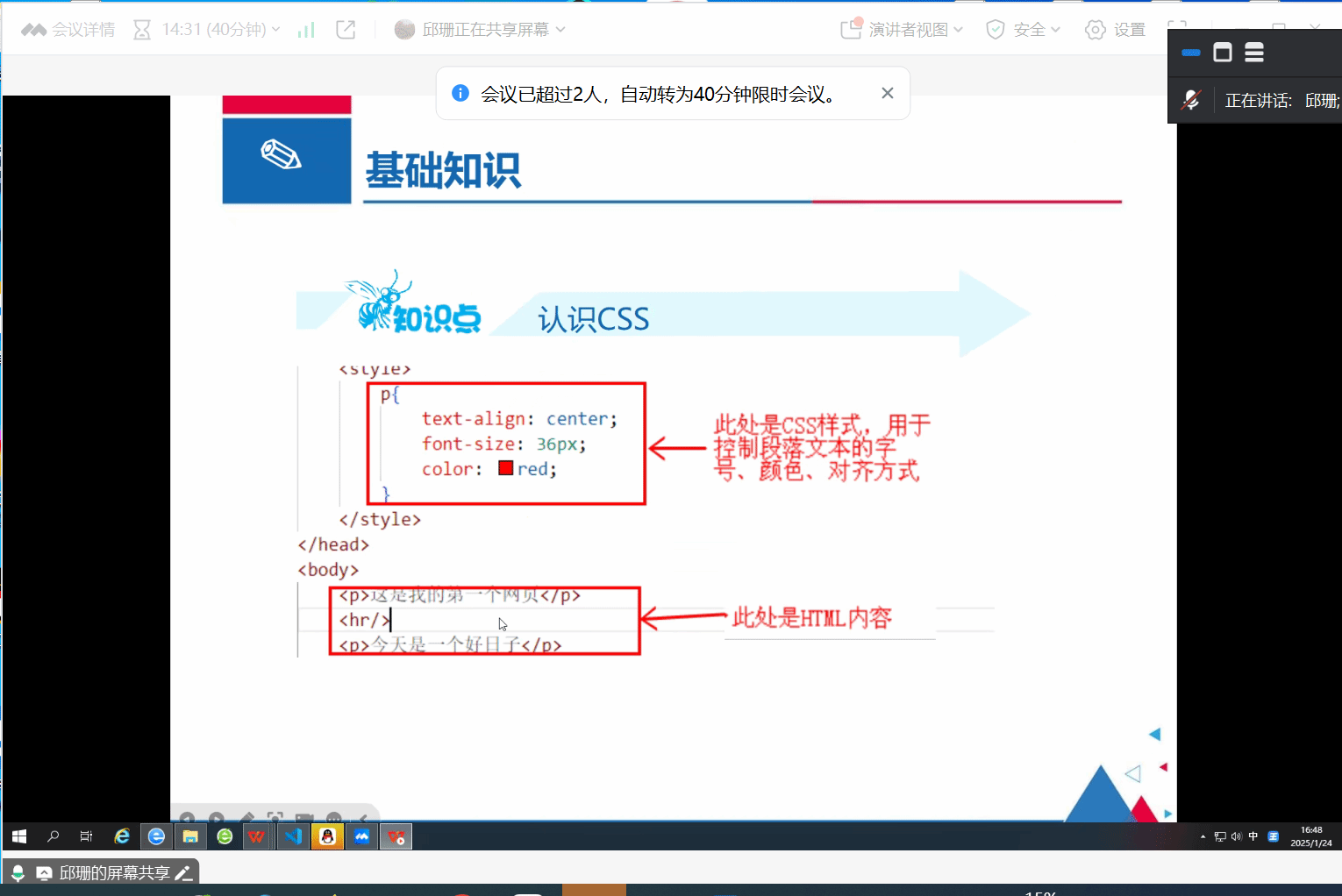The height and width of the screenshot is (896, 1342).
Task: Switch floating panel to minimal strip view
Action: pyautogui.click(x=1191, y=53)
